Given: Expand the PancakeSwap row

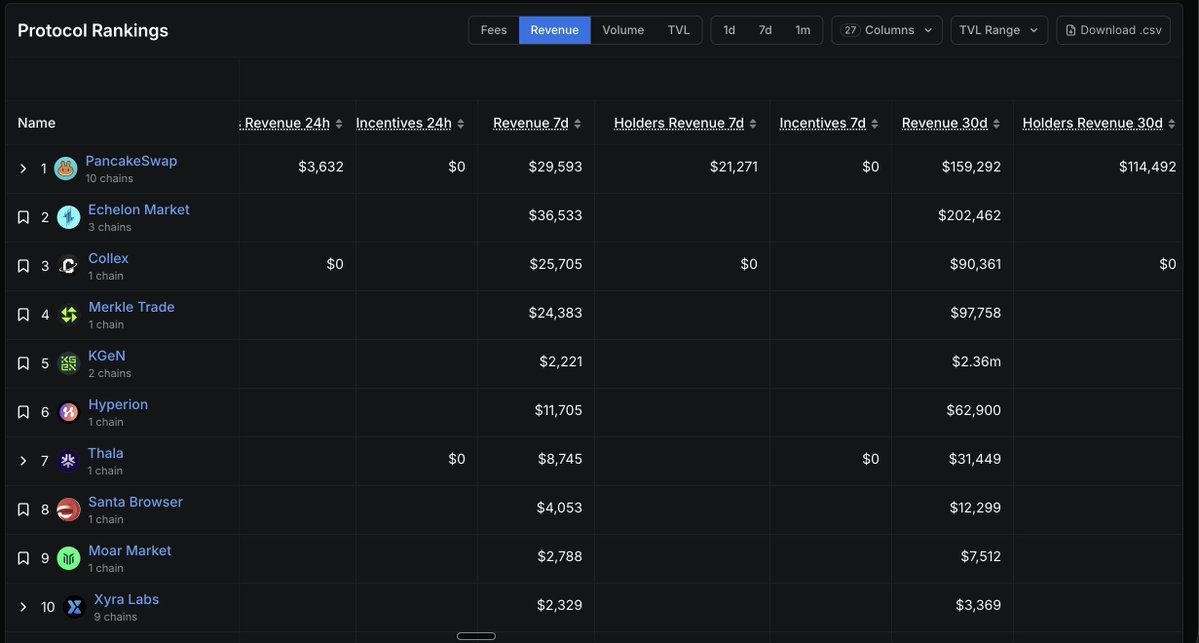Looking at the screenshot, I should click(23, 168).
